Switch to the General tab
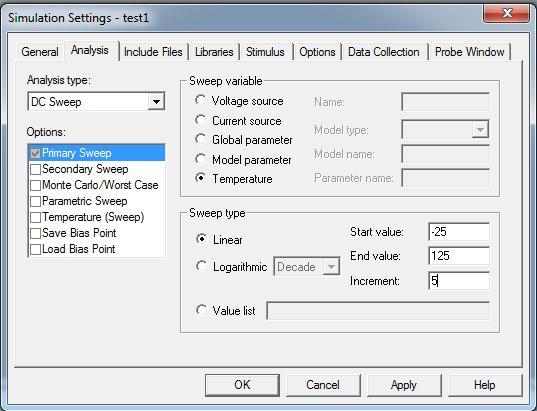The height and width of the screenshot is (411, 537). 40,52
